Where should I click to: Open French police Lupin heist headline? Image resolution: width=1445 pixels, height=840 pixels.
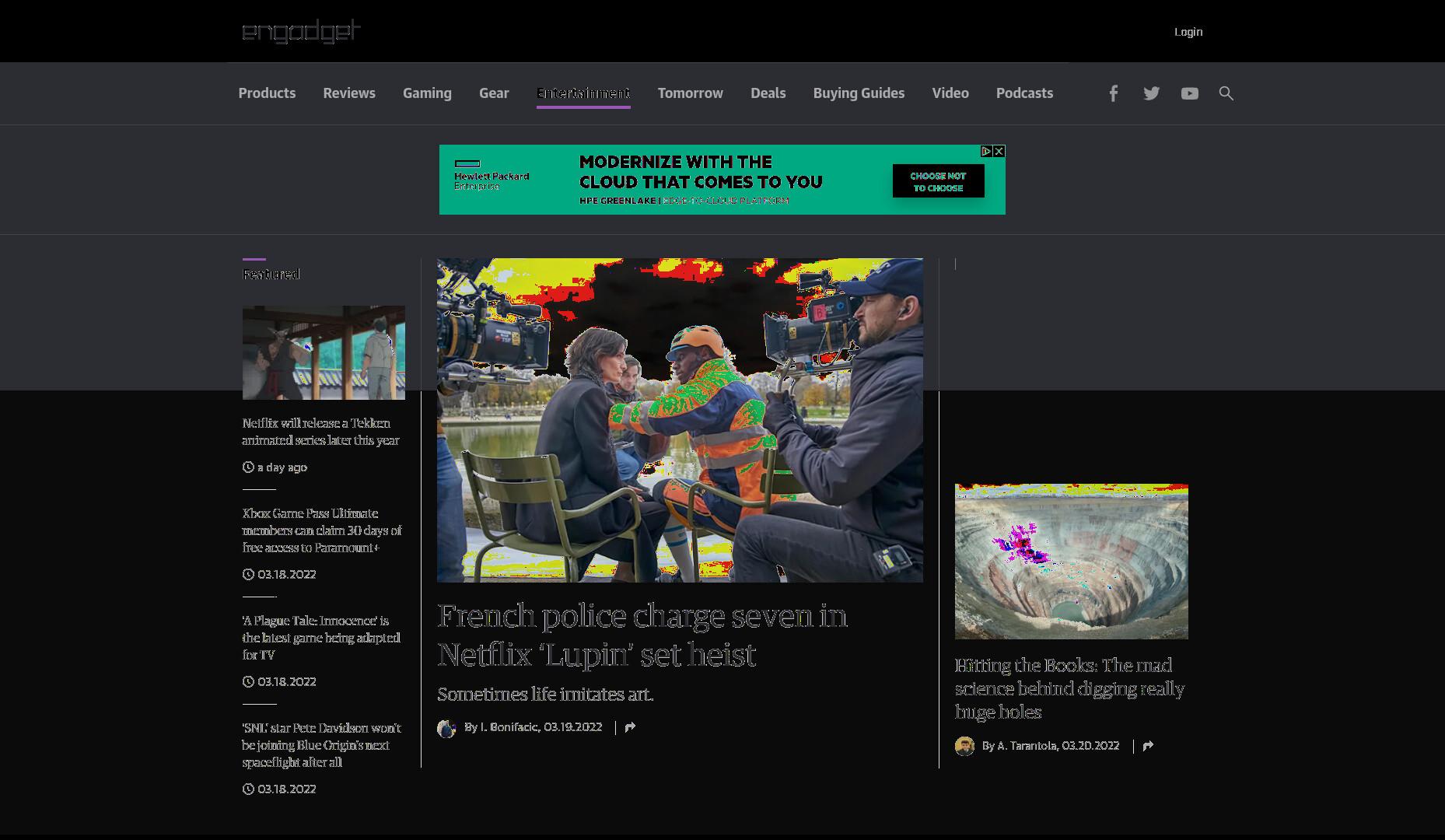642,635
